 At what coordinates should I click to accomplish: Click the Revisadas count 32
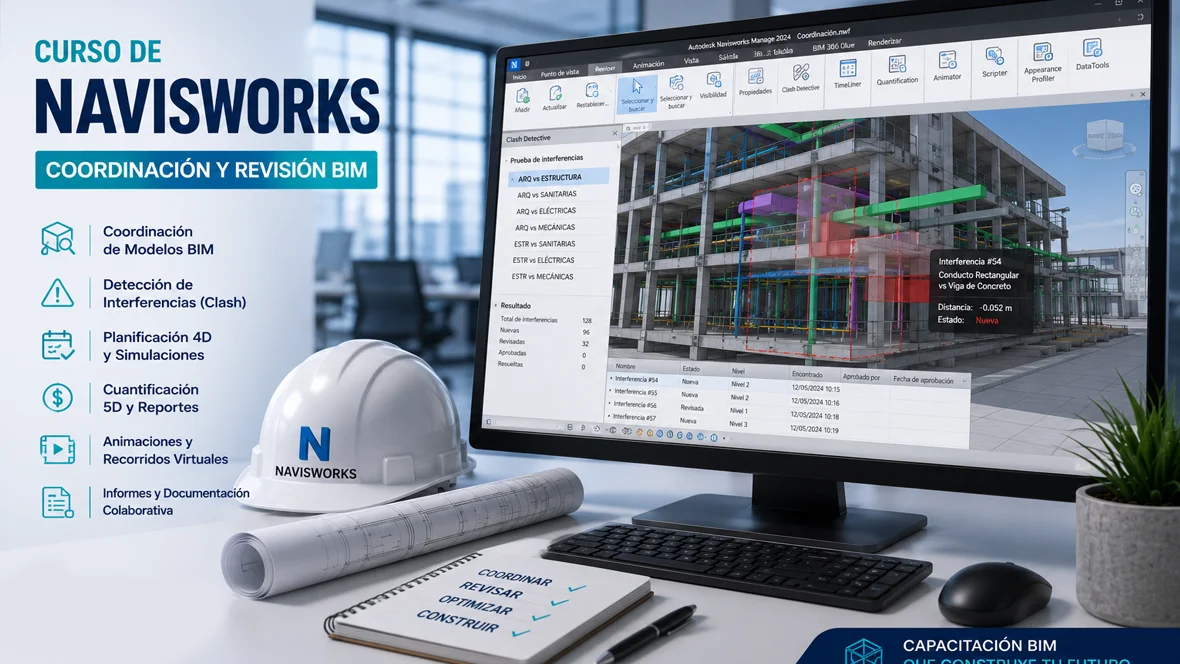tap(585, 343)
